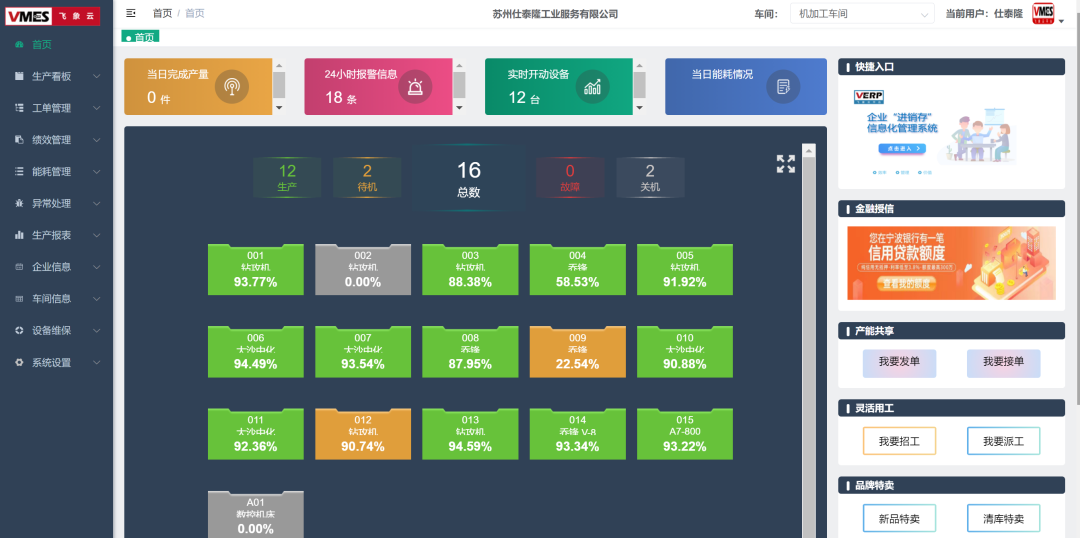Switch to the 首页 page tab
This screenshot has height=538, width=1080.
(141, 37)
